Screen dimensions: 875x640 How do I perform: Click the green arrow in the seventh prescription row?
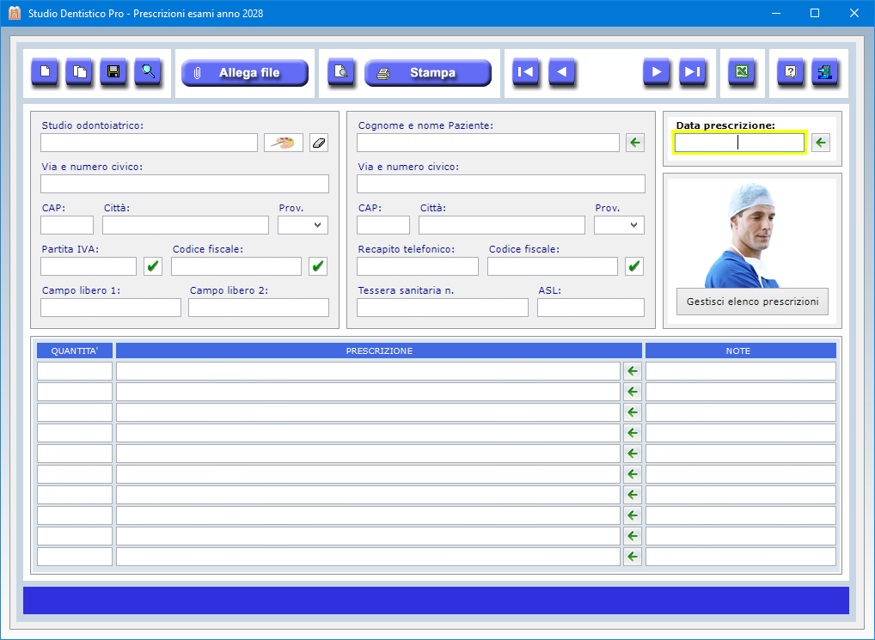pos(632,495)
